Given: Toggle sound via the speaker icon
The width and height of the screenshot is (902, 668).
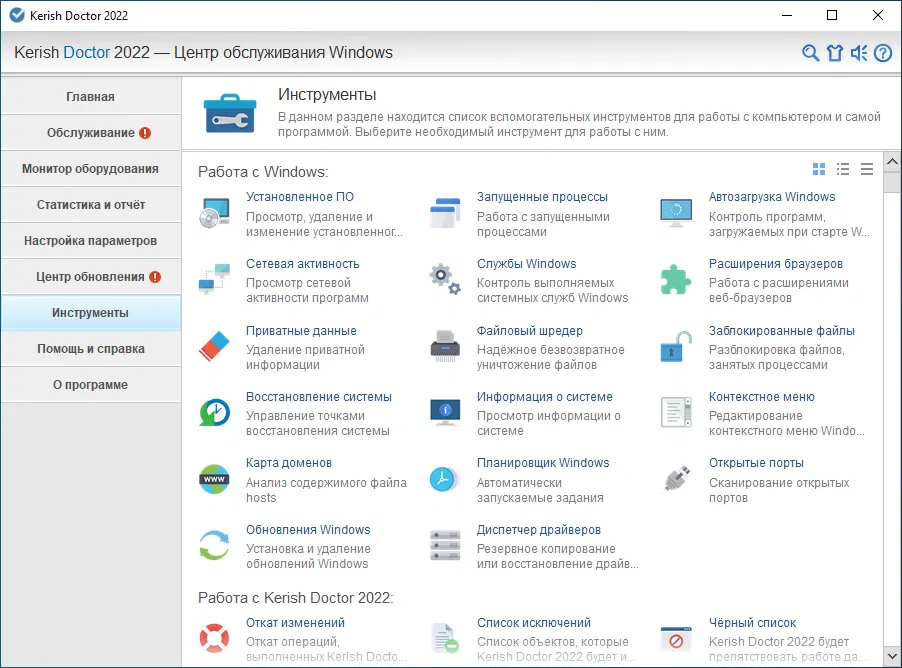Looking at the screenshot, I should (x=859, y=53).
